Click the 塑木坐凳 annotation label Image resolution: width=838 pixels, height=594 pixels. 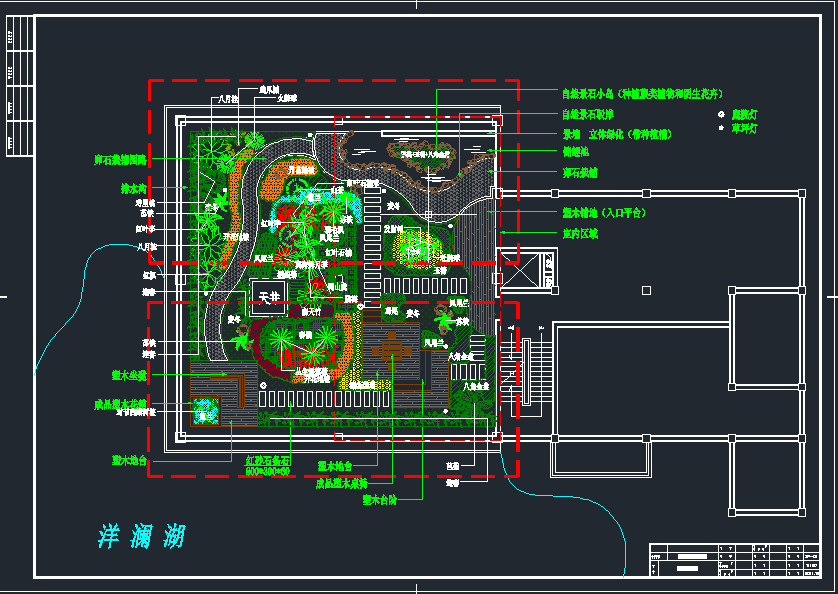(x=129, y=375)
